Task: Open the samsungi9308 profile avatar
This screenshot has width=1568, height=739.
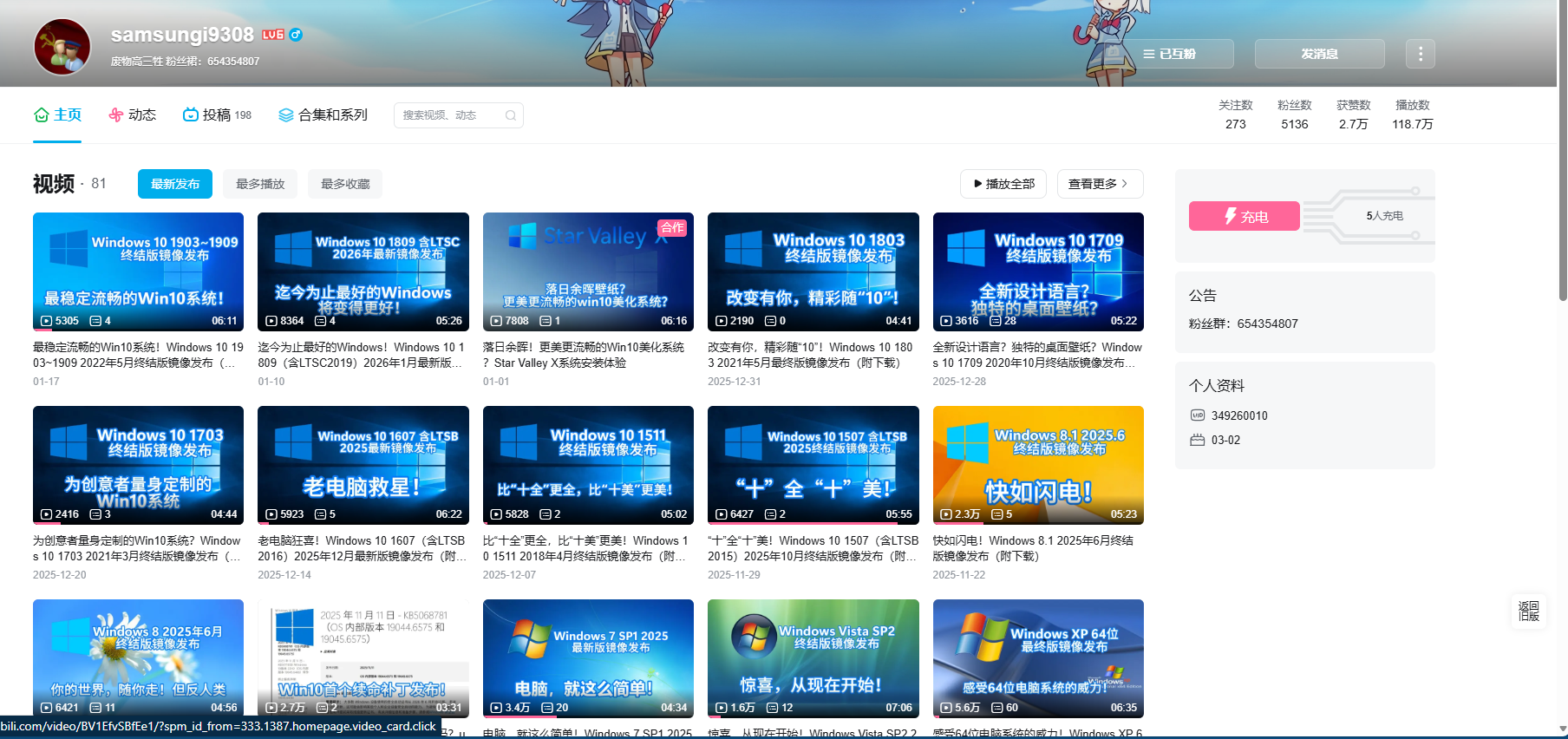Action: (62, 47)
